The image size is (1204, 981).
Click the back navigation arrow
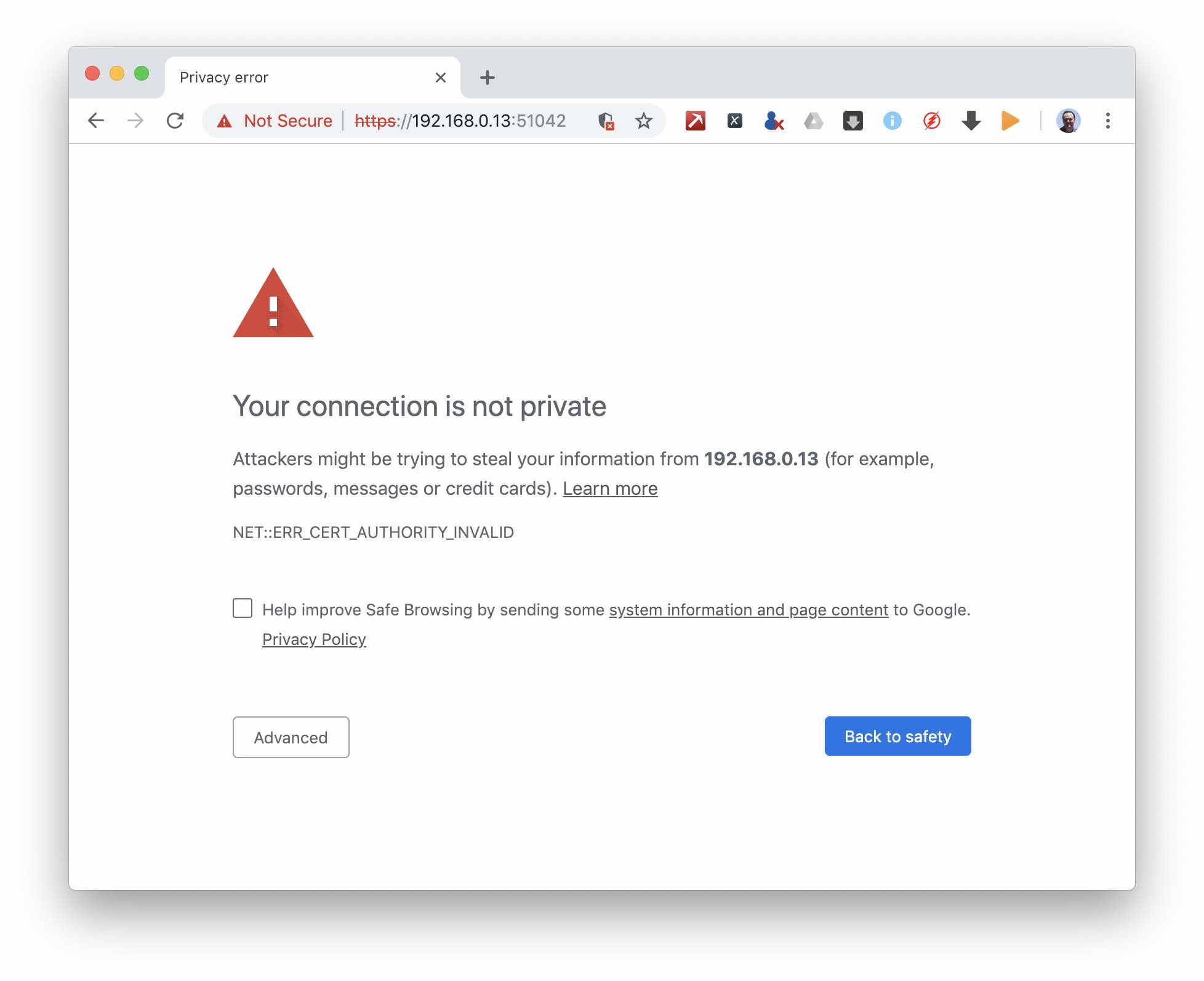pos(96,121)
